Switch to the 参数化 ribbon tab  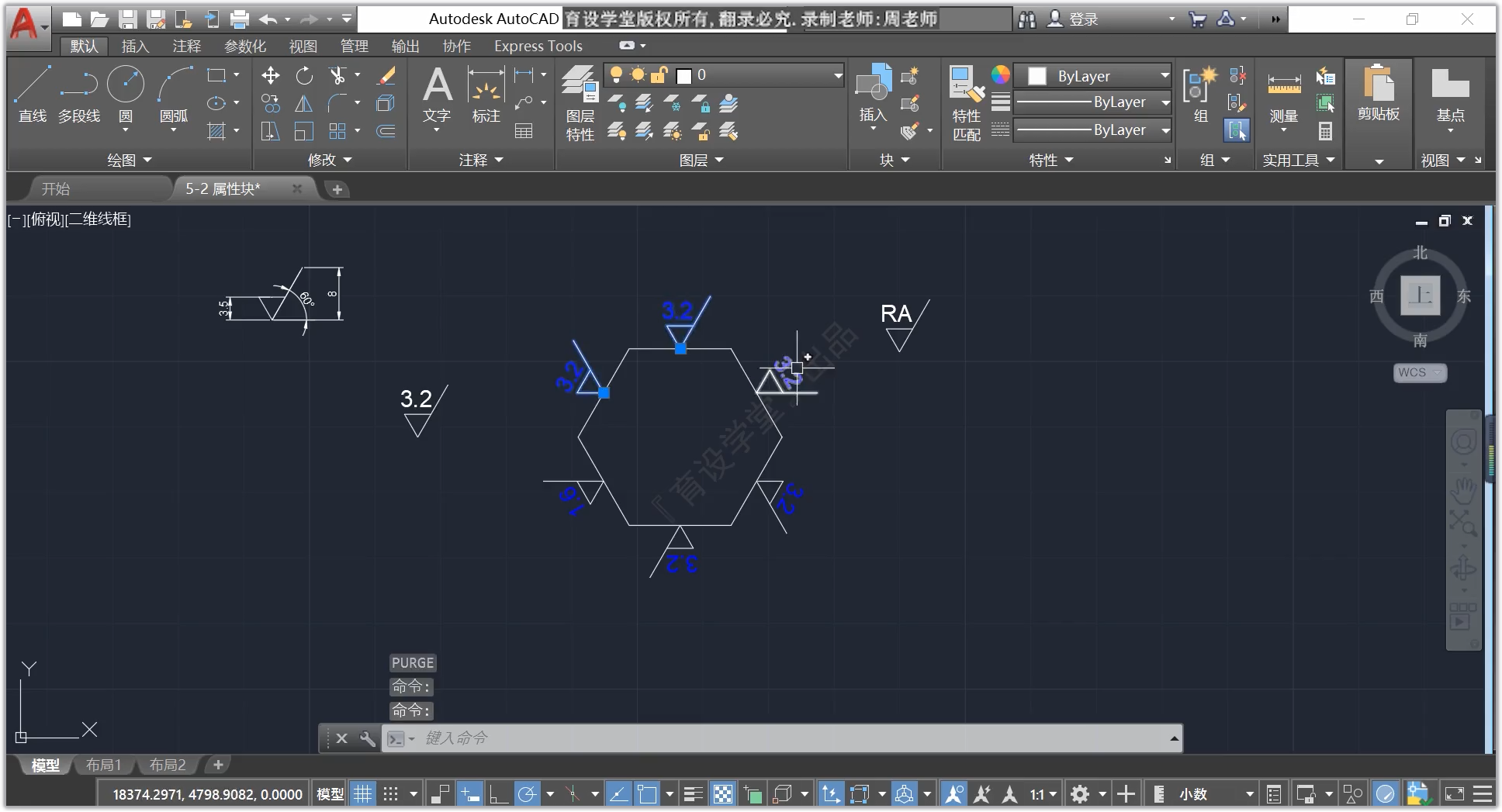click(x=245, y=47)
